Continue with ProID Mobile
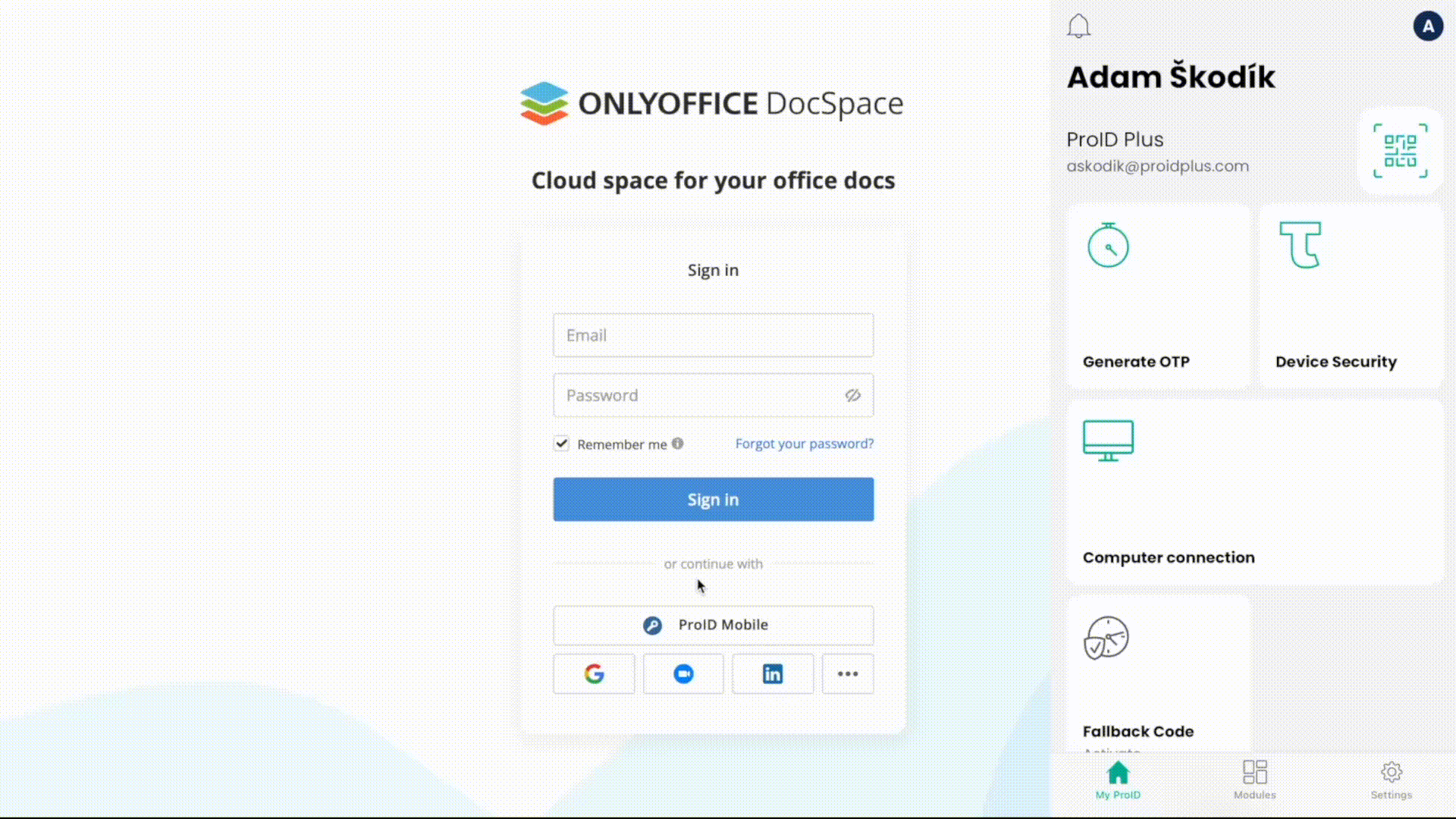The image size is (1456, 819). 713,625
